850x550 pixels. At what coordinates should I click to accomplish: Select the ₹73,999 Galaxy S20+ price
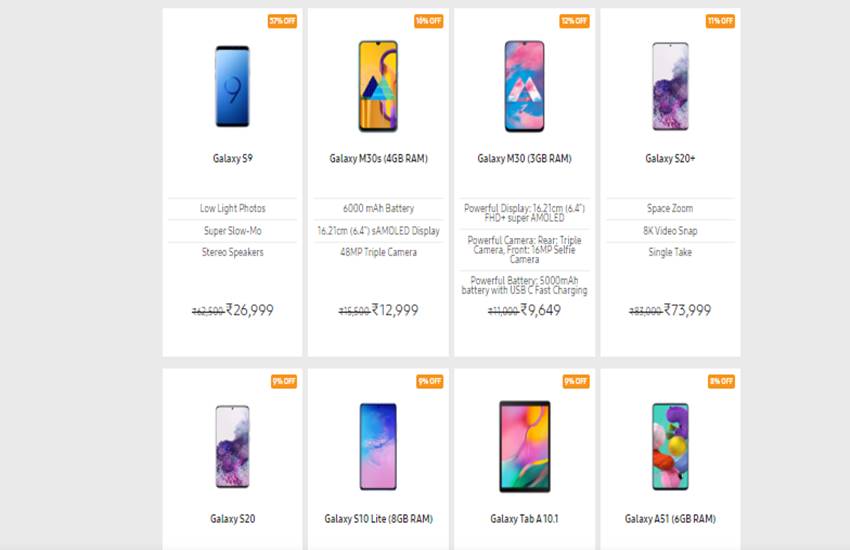click(x=687, y=310)
